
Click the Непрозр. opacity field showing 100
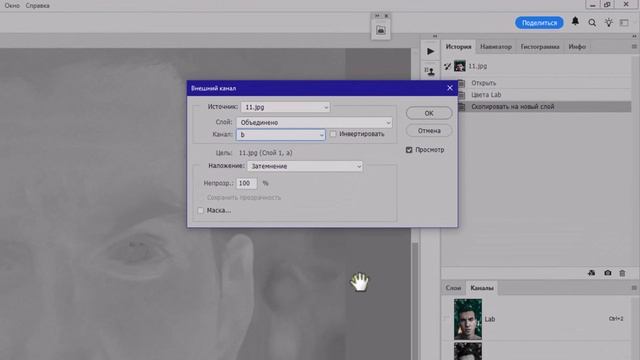247,183
